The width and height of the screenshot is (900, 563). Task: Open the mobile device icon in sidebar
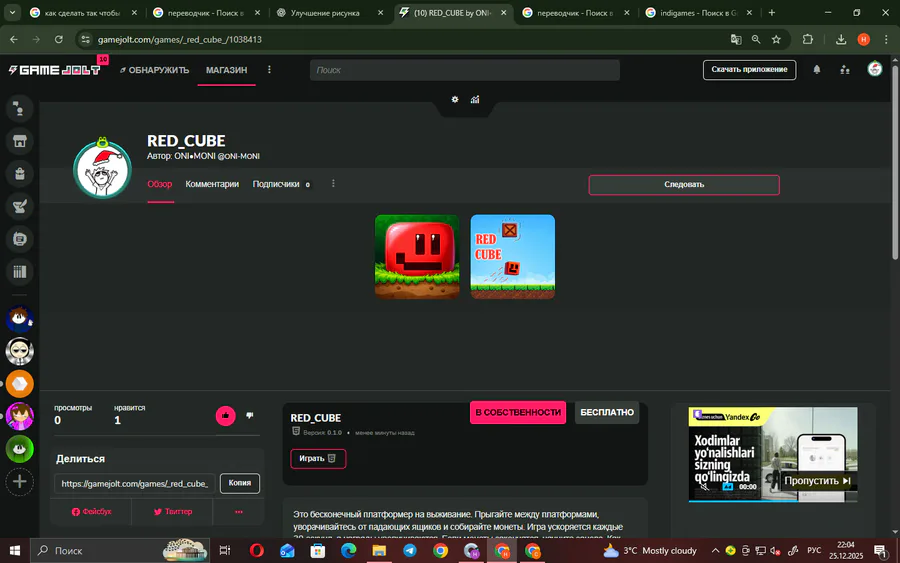click(x=20, y=239)
